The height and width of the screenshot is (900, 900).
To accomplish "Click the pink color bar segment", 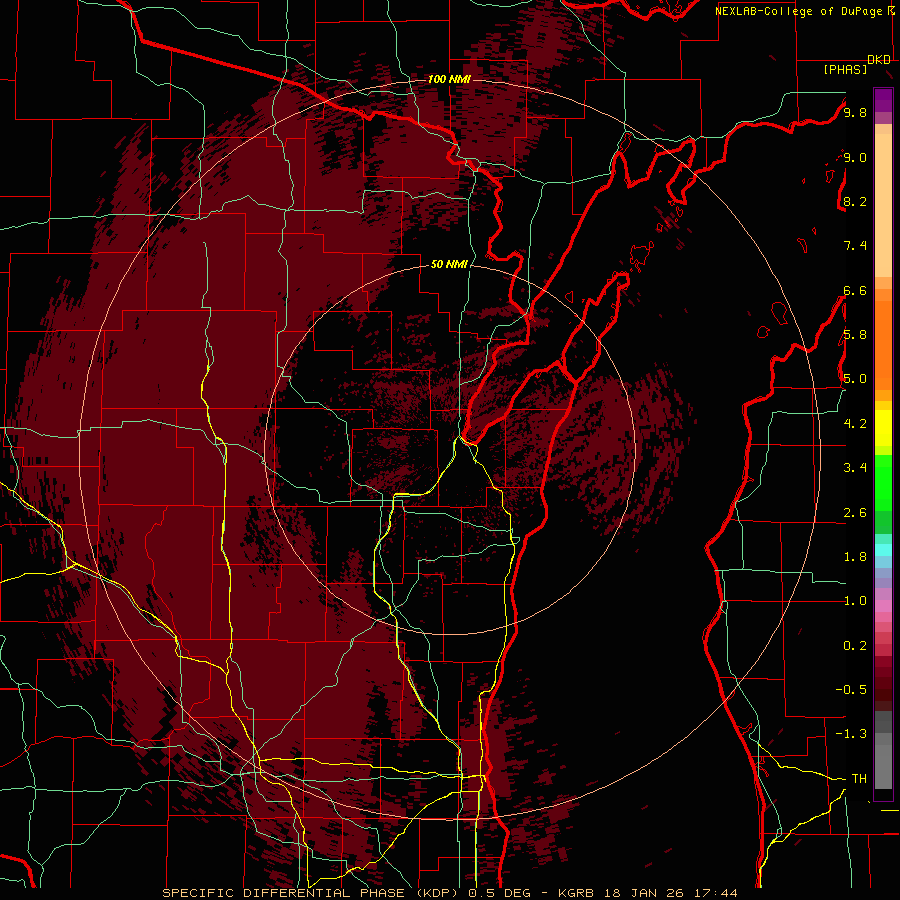I will [883, 606].
